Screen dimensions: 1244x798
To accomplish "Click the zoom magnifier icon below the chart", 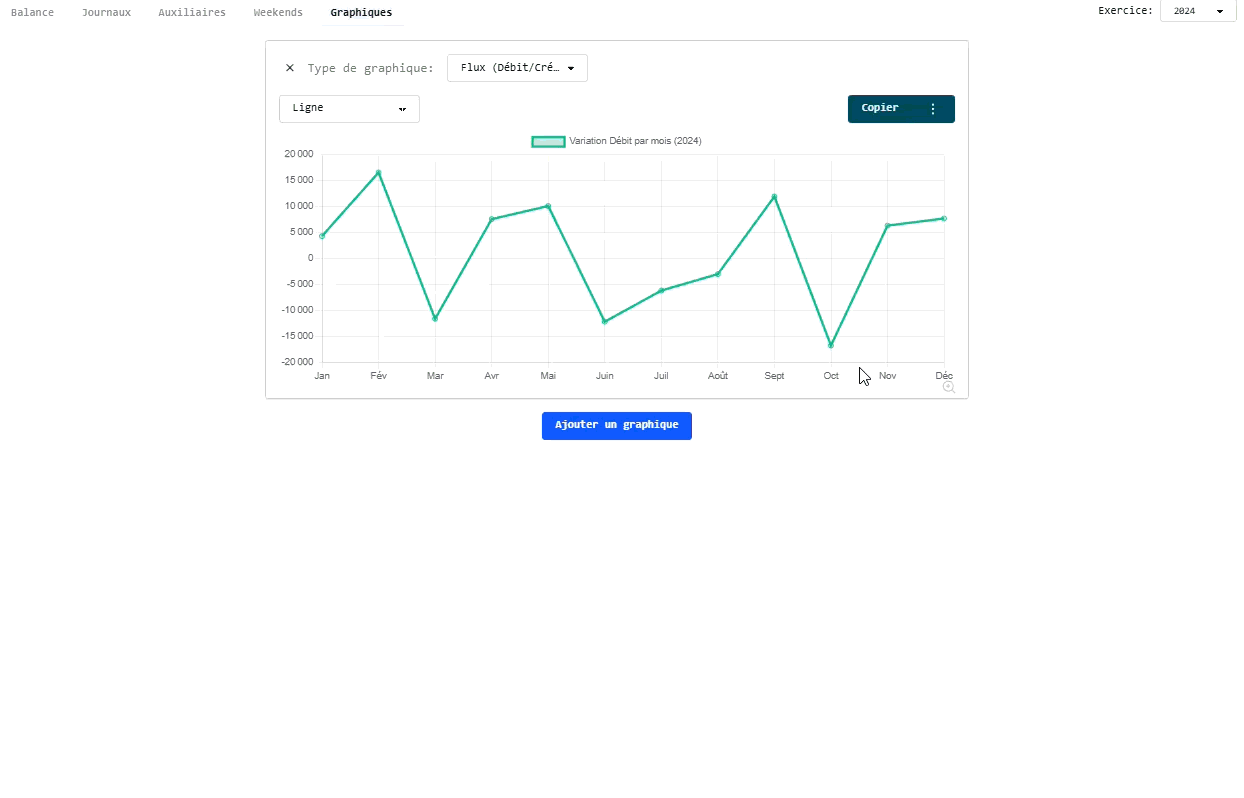I will 947,387.
